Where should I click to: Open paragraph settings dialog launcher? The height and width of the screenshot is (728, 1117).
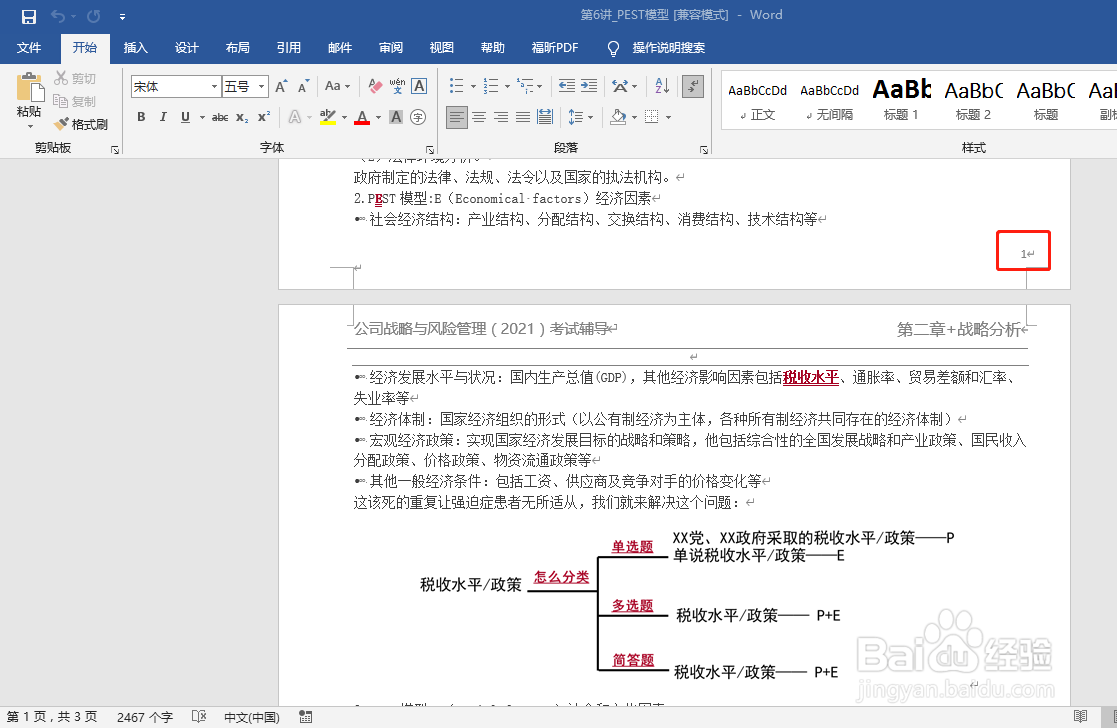click(704, 150)
